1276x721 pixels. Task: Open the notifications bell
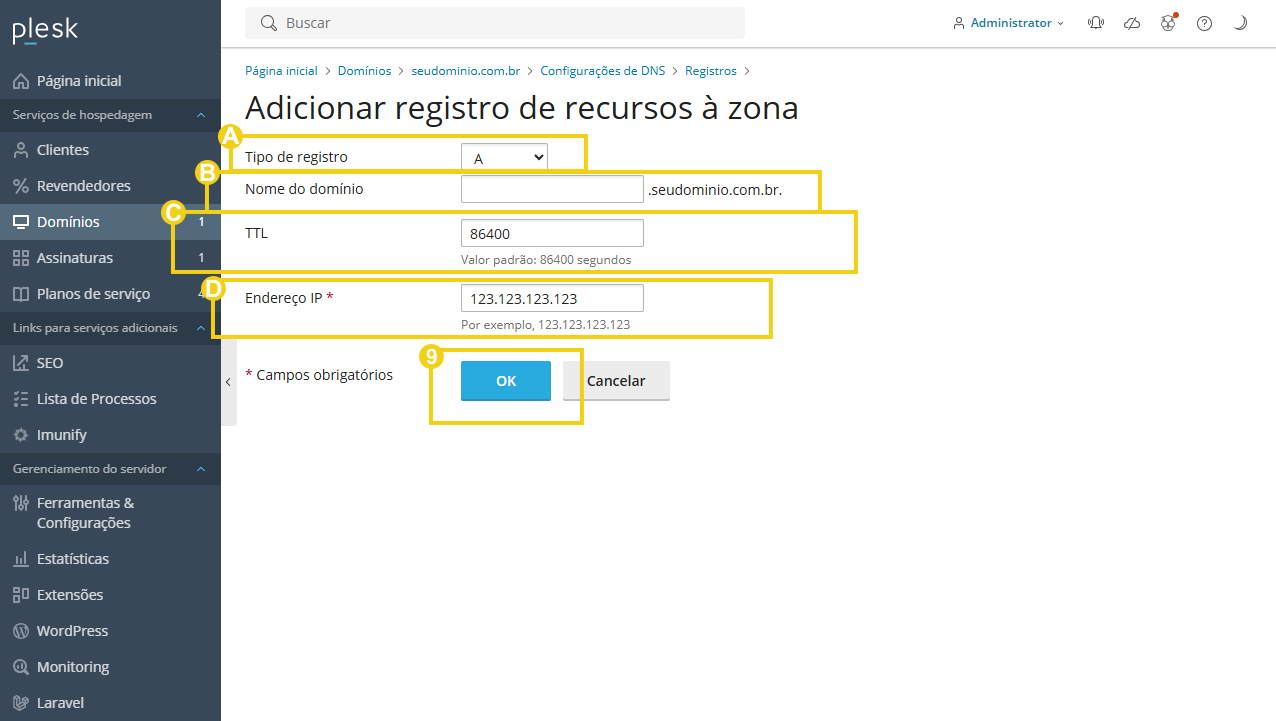click(1096, 22)
